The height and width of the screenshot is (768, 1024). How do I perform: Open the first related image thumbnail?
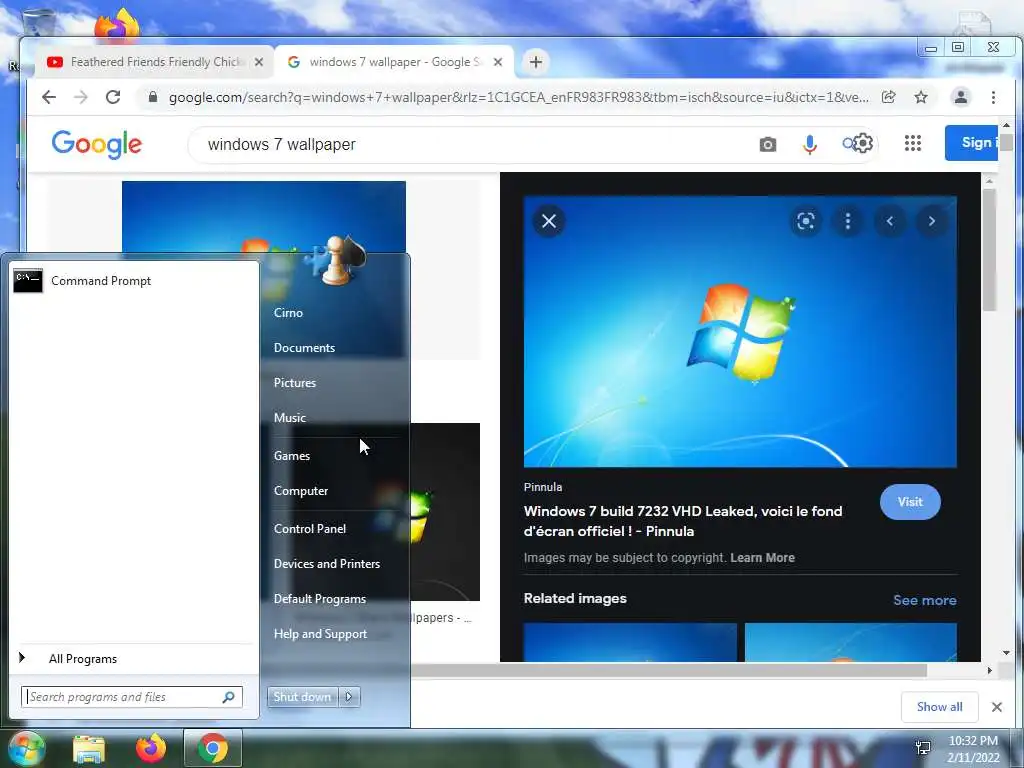(x=630, y=642)
